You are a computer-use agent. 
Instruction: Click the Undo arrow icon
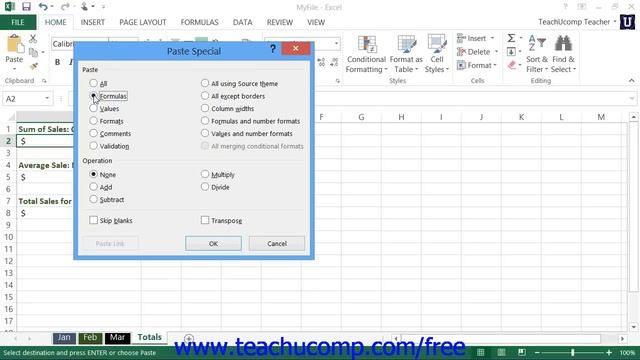43,7
